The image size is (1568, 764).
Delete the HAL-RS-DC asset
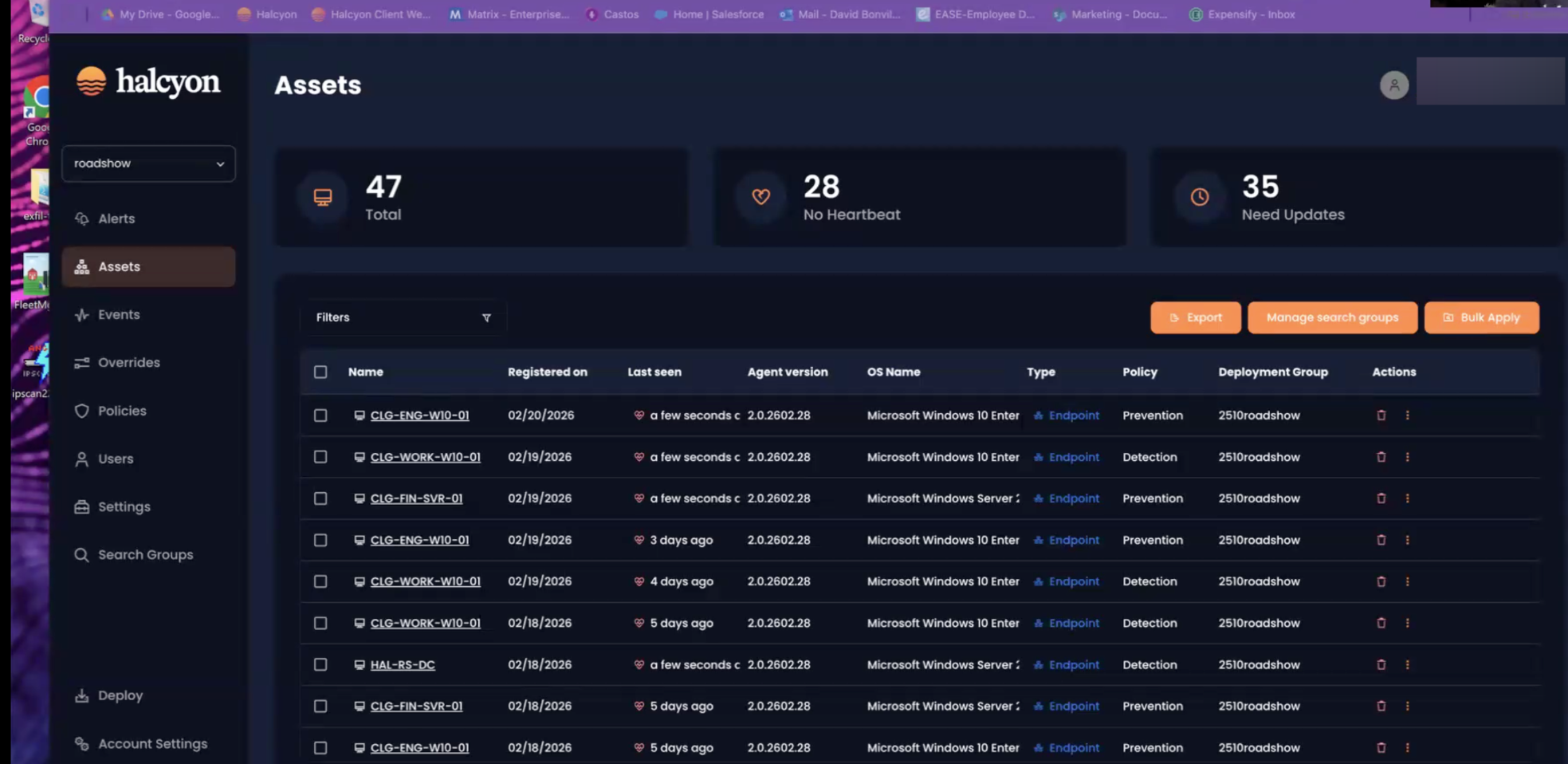[x=1381, y=664]
